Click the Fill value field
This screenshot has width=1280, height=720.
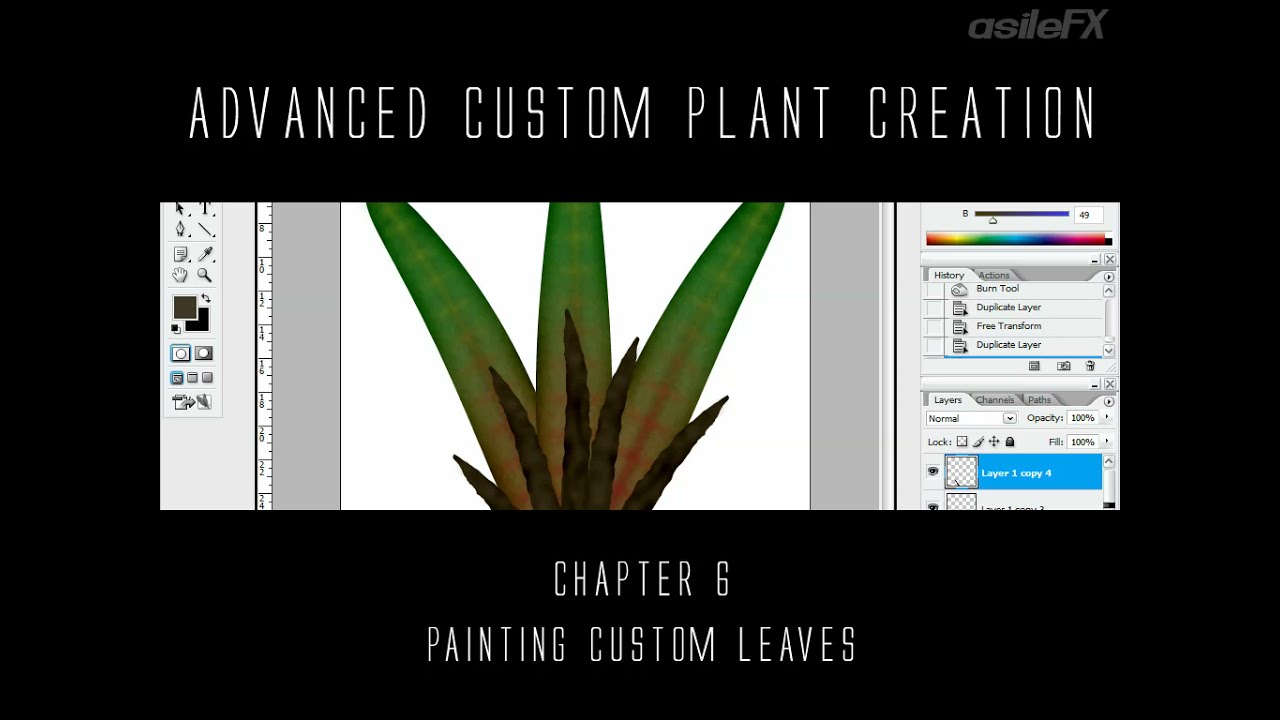pos(1082,442)
